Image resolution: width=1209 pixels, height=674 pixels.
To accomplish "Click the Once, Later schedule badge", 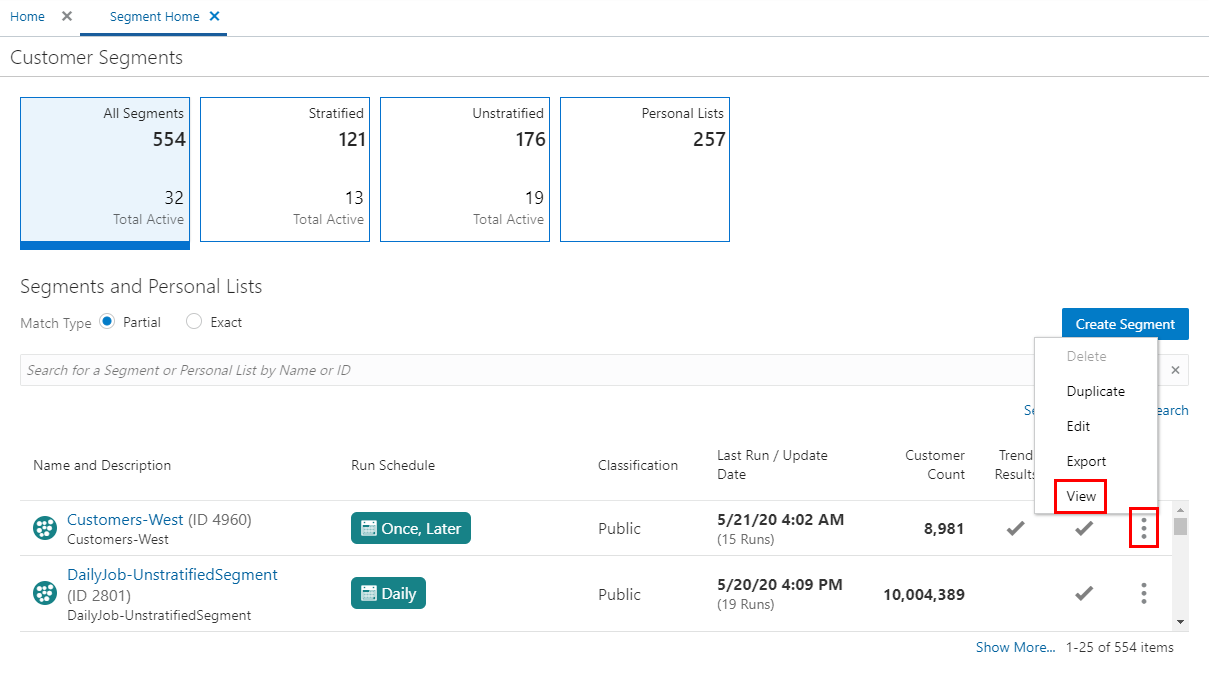I will [411, 528].
